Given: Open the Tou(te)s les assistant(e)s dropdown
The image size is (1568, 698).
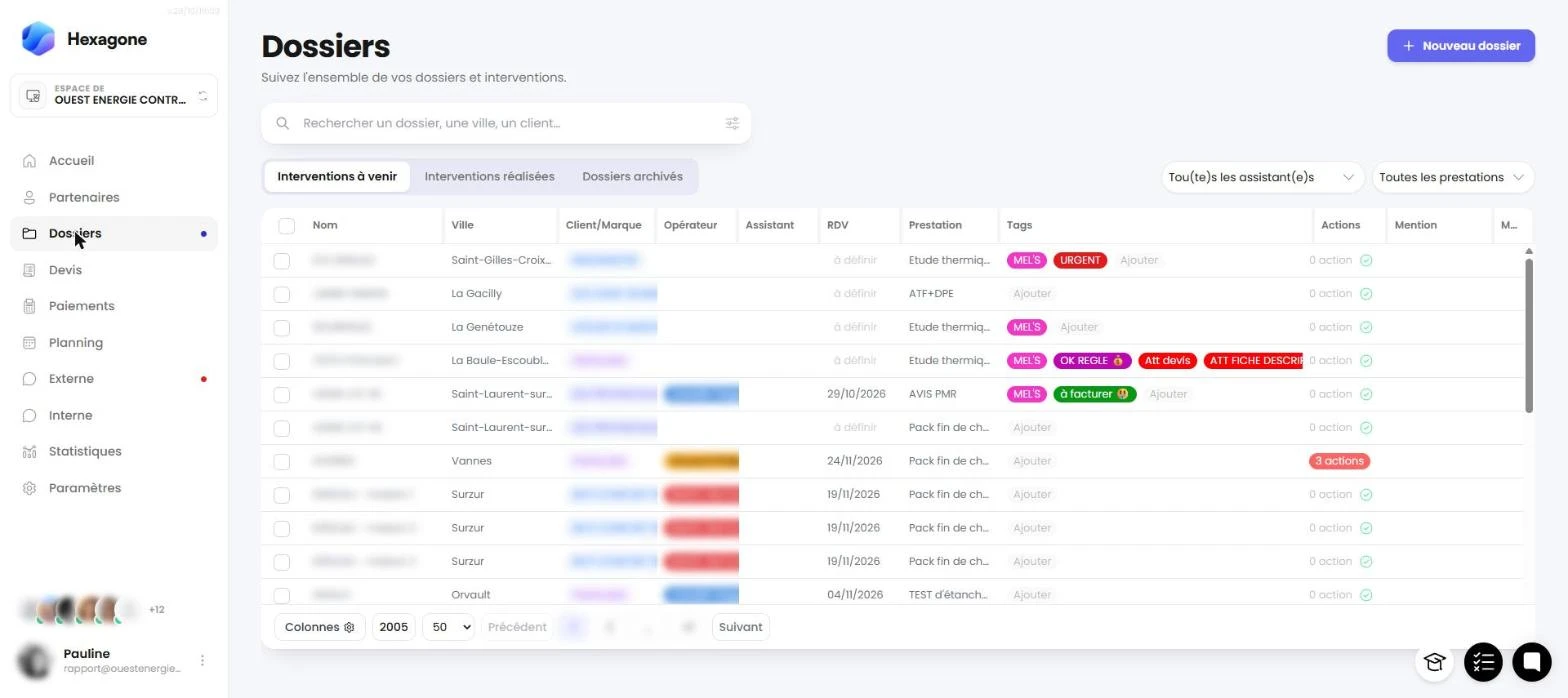Looking at the screenshot, I should [x=1262, y=177].
